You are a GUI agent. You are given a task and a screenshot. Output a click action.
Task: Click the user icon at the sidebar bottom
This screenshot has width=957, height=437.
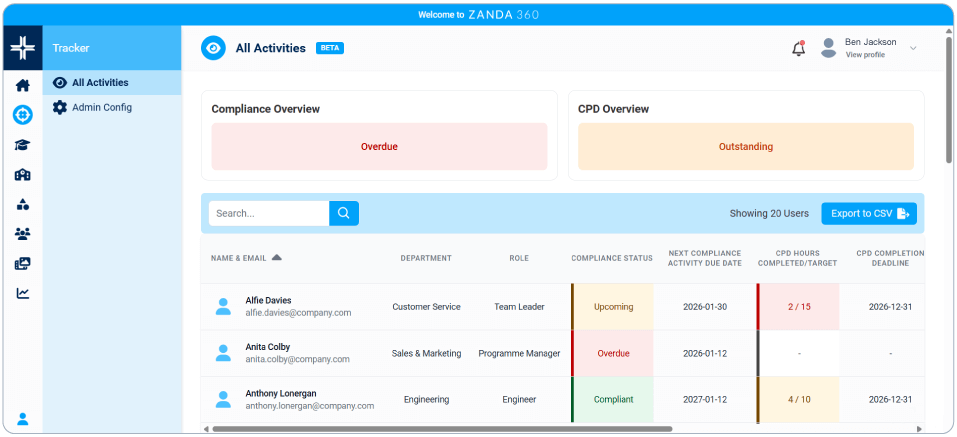(22, 419)
